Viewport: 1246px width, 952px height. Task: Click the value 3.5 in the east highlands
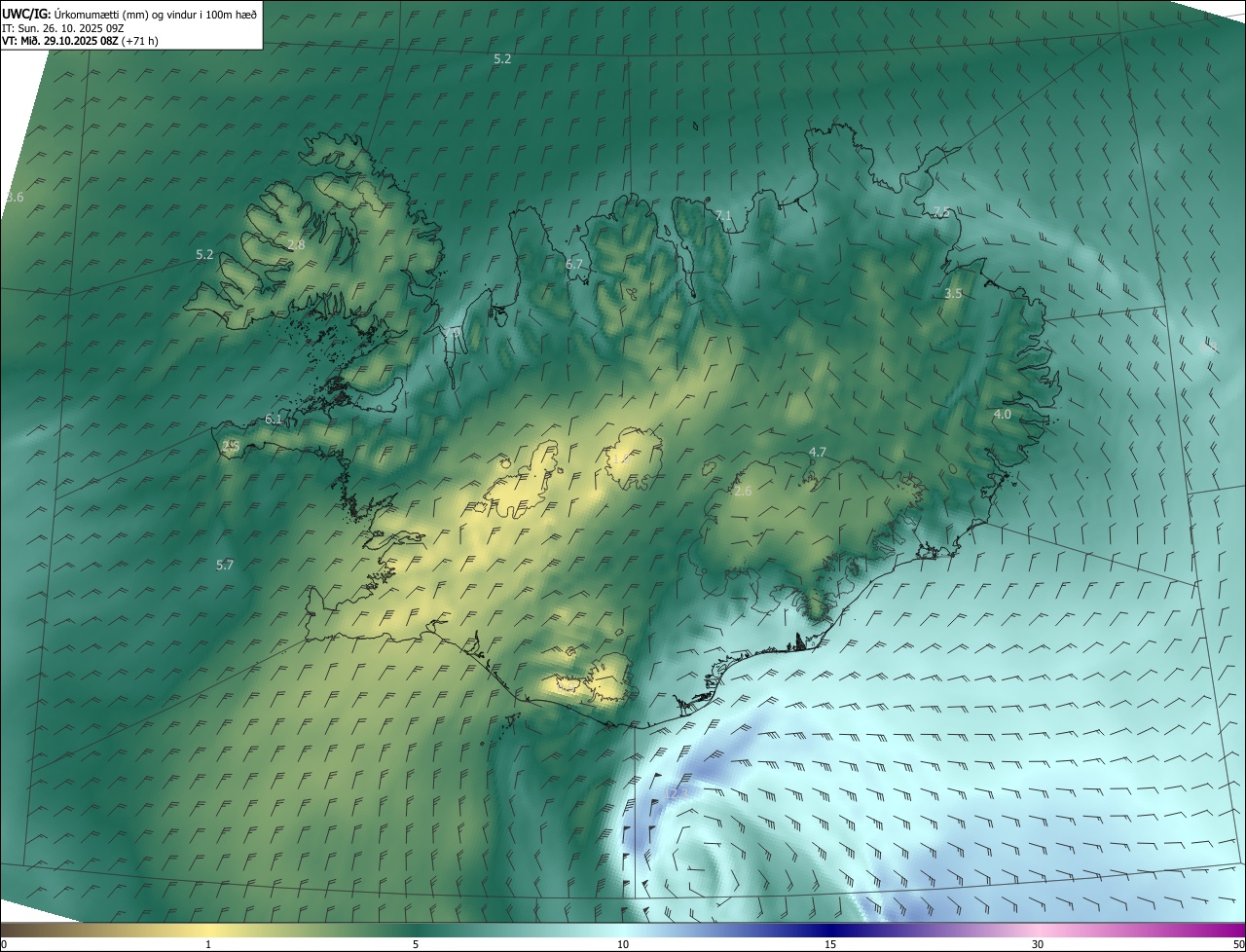click(954, 293)
